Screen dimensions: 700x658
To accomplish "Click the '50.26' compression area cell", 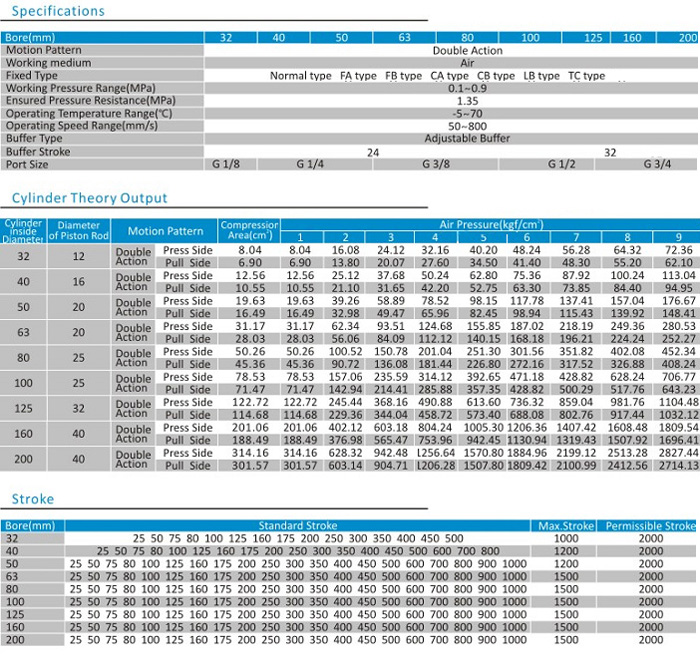I will (x=250, y=352).
